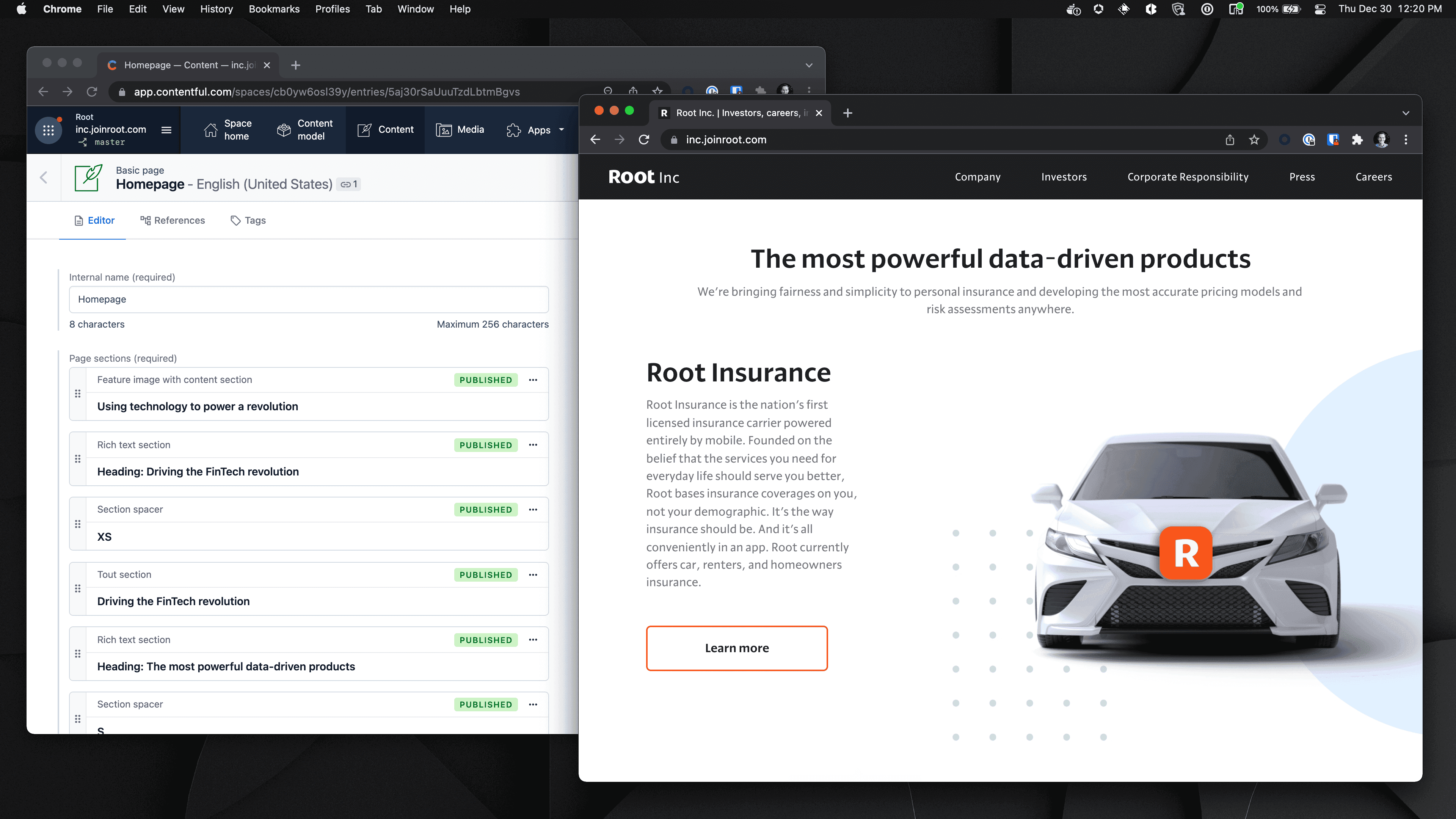Viewport: 1456px width, 819px height.
Task: Open Chrome profile avatar in Root Inc window
Action: (x=1381, y=140)
